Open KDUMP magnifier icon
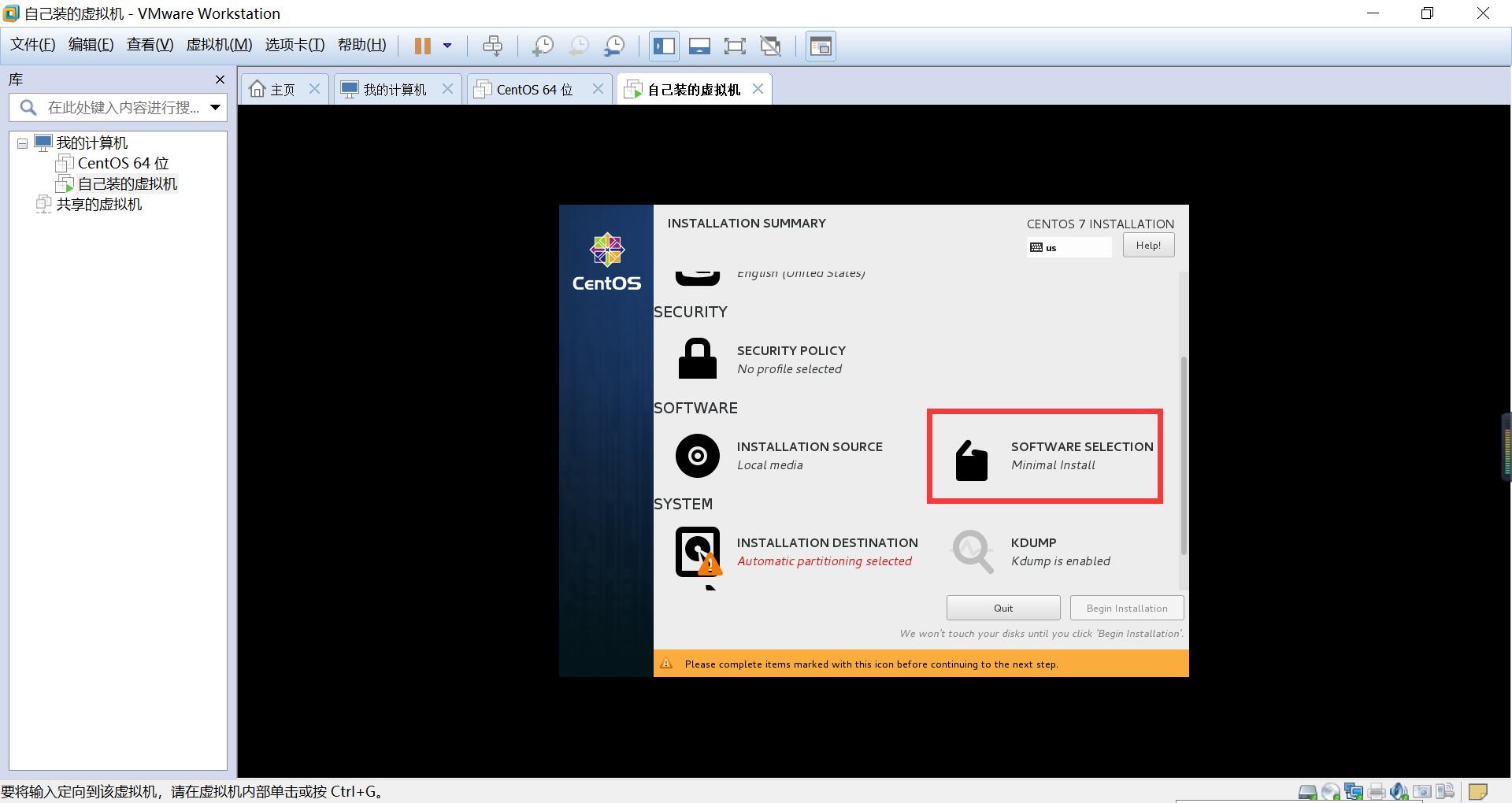 pos(973,551)
